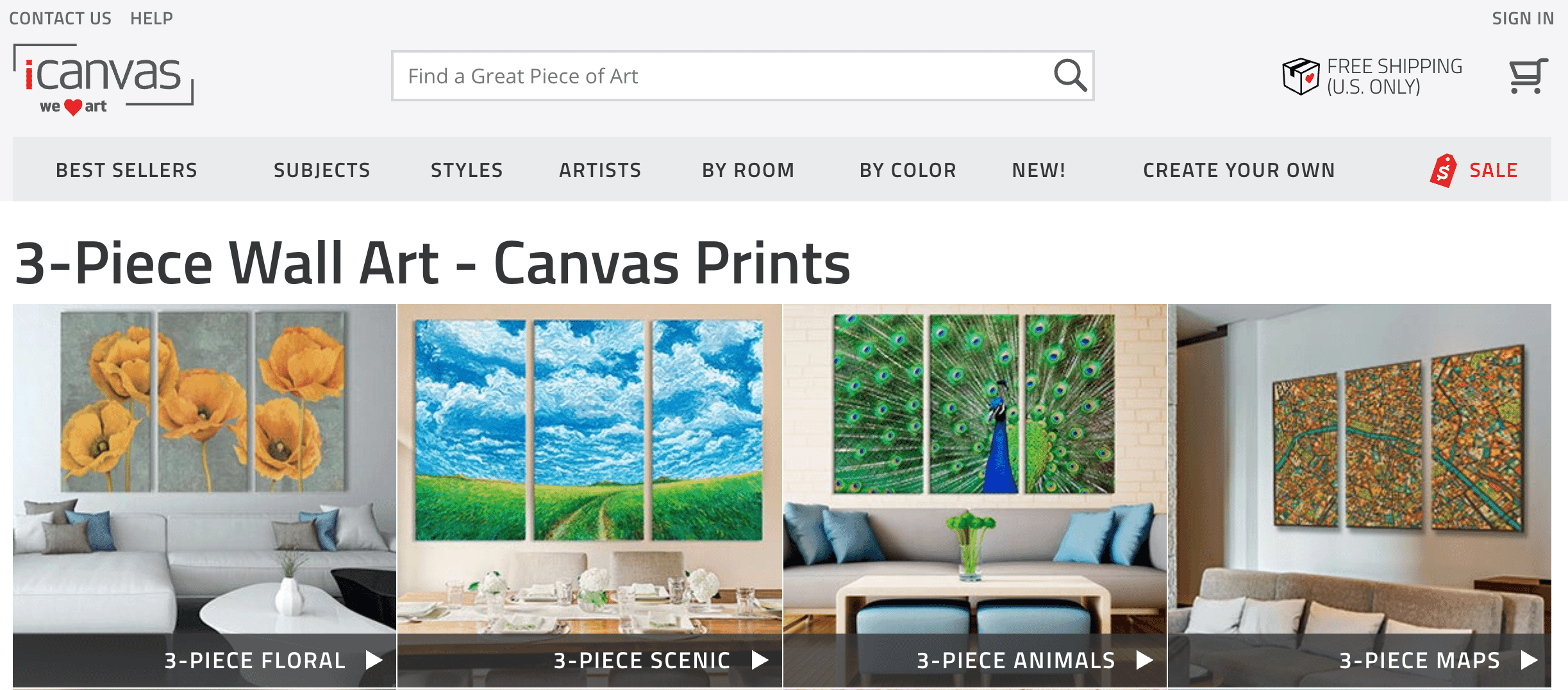Click the arrow next to 3-Piece Maps

[x=1529, y=660]
